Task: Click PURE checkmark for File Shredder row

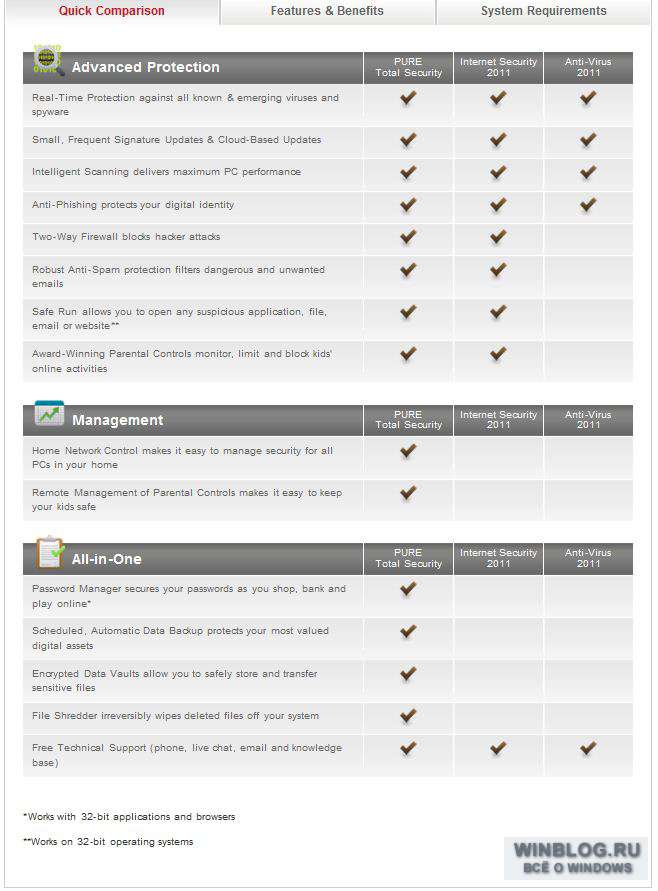Action: (408, 716)
